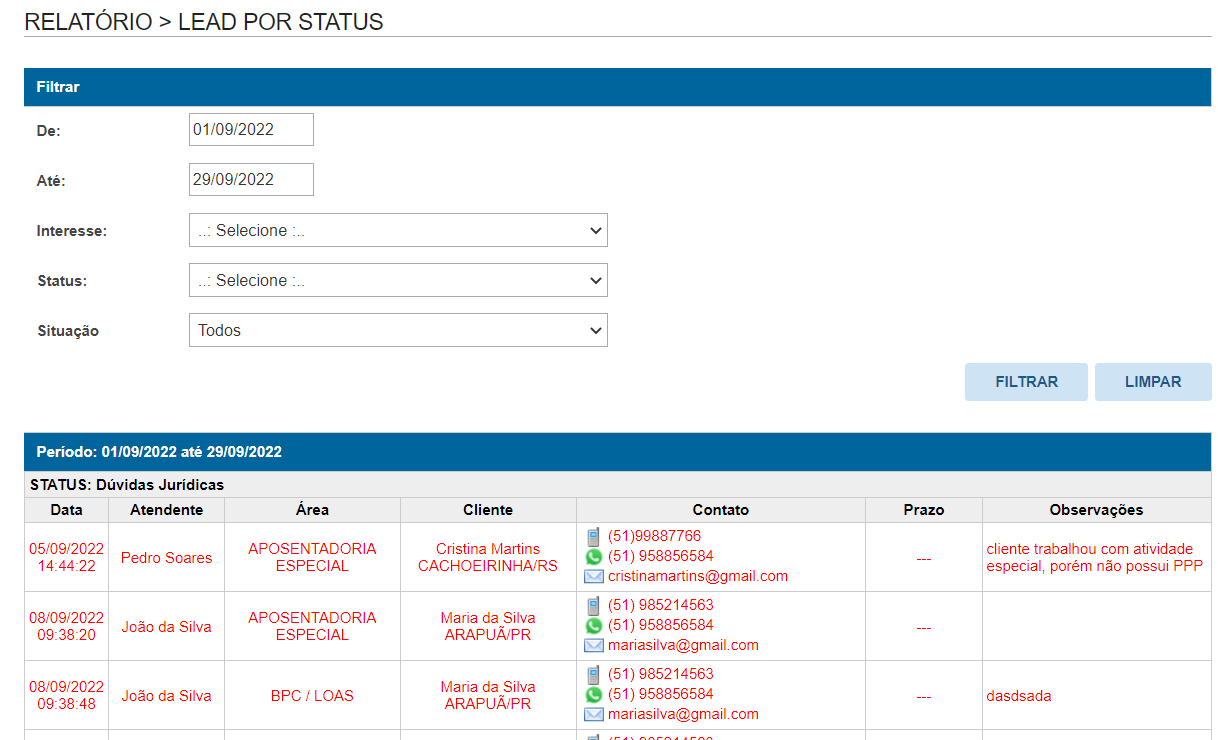Click WhatsApp number (51) 958856584 in first row

(x=660, y=556)
